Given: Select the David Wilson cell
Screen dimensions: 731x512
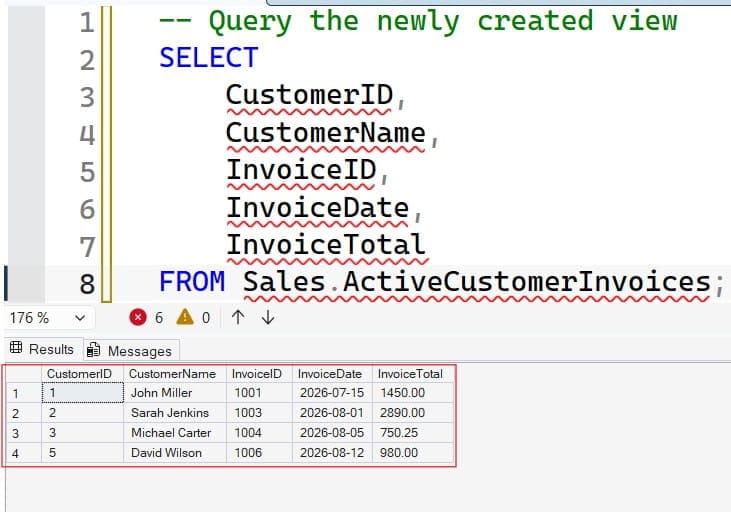Looking at the screenshot, I should tap(175, 453).
